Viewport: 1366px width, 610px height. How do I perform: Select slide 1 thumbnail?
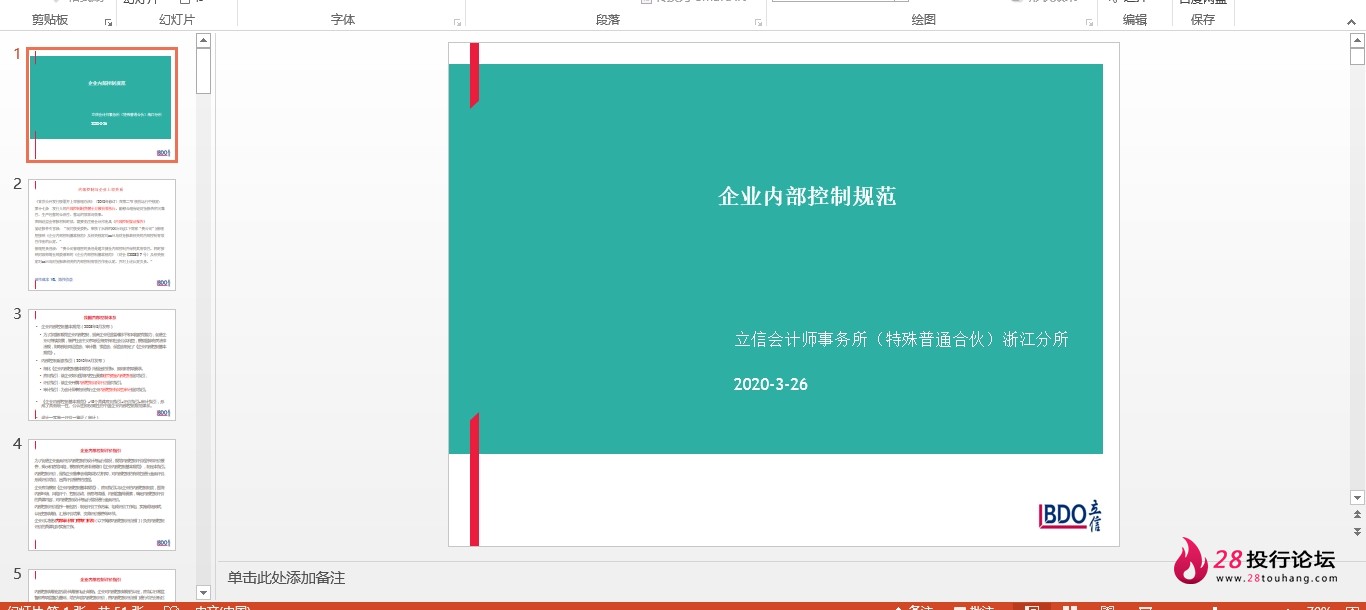click(x=102, y=104)
